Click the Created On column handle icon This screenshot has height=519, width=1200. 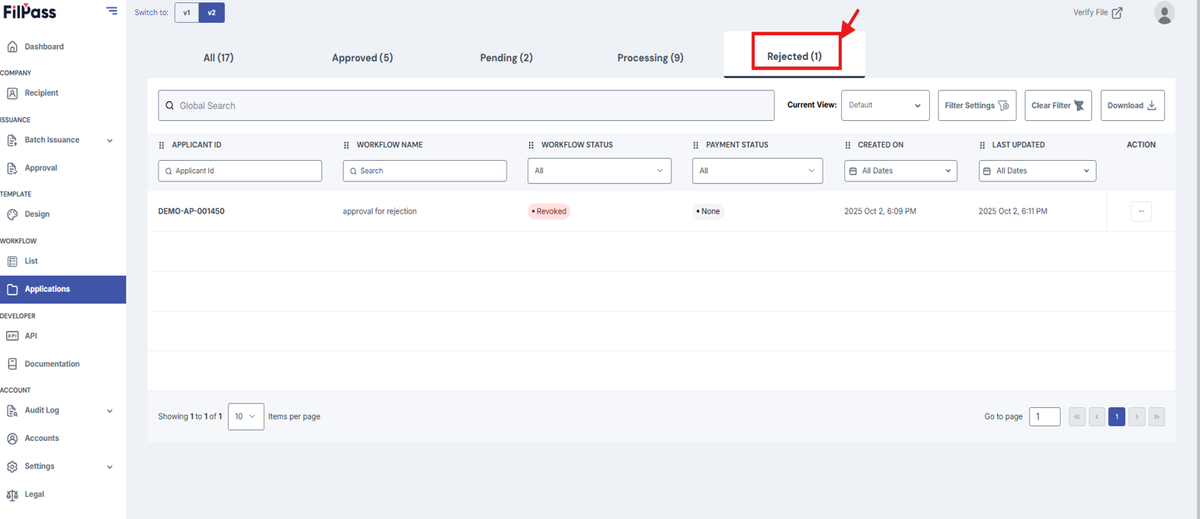click(848, 145)
